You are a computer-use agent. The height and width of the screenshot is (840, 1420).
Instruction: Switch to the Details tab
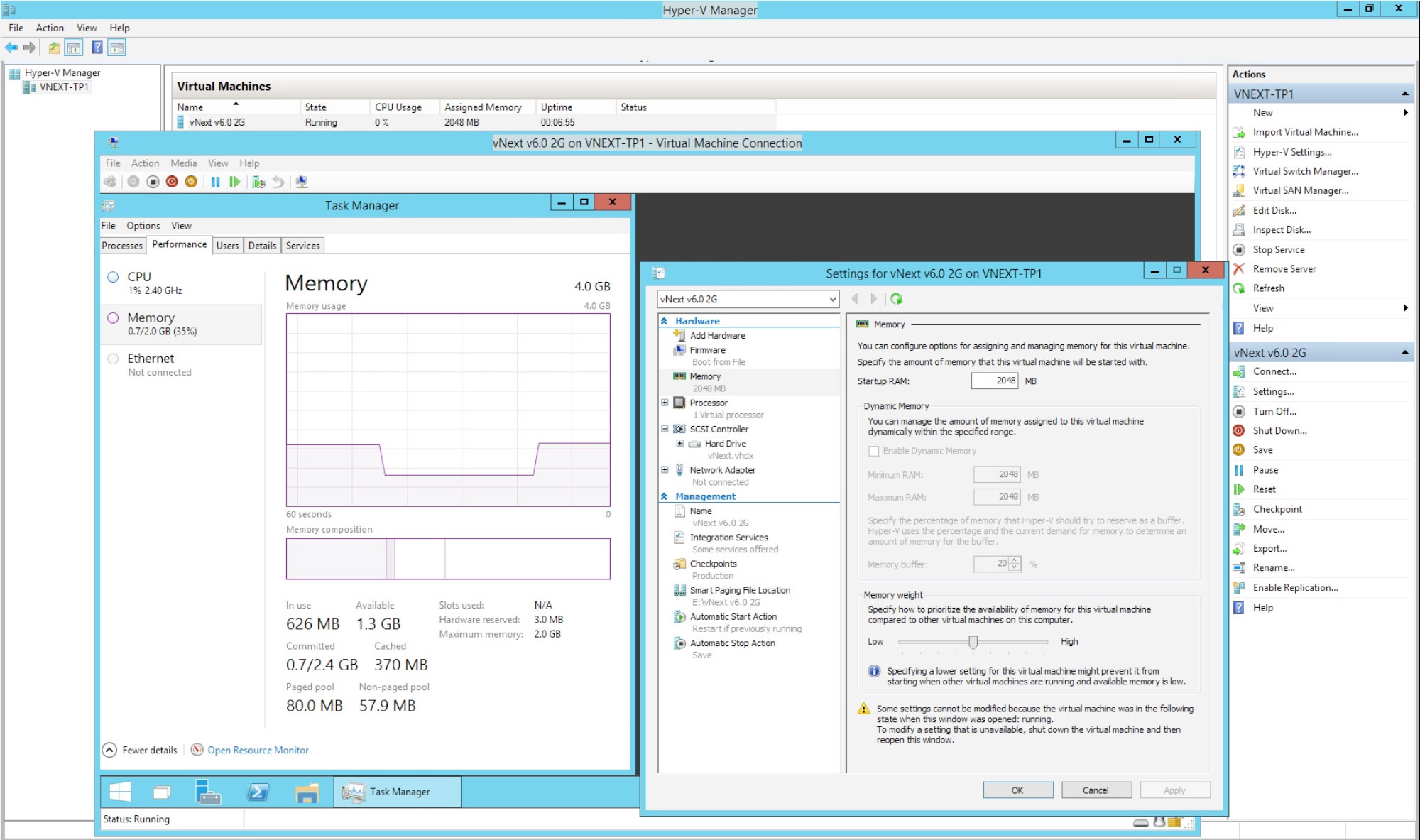[x=262, y=246]
